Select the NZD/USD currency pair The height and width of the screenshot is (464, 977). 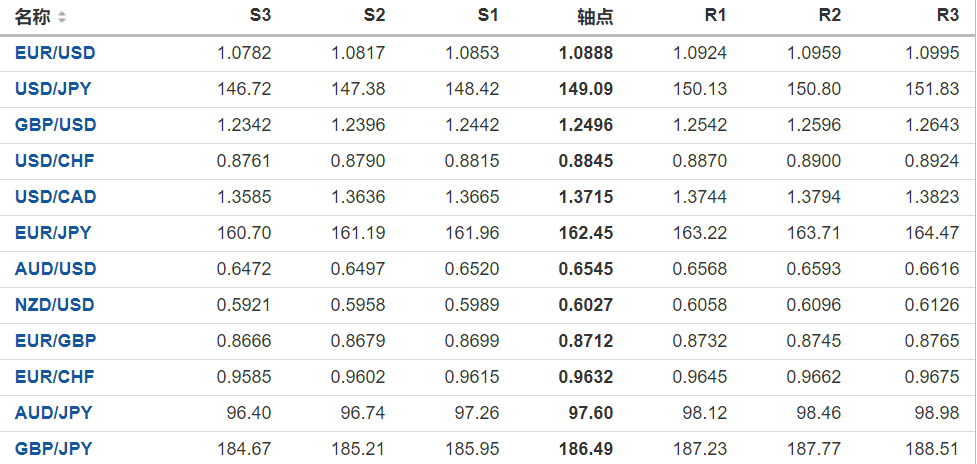(55, 305)
